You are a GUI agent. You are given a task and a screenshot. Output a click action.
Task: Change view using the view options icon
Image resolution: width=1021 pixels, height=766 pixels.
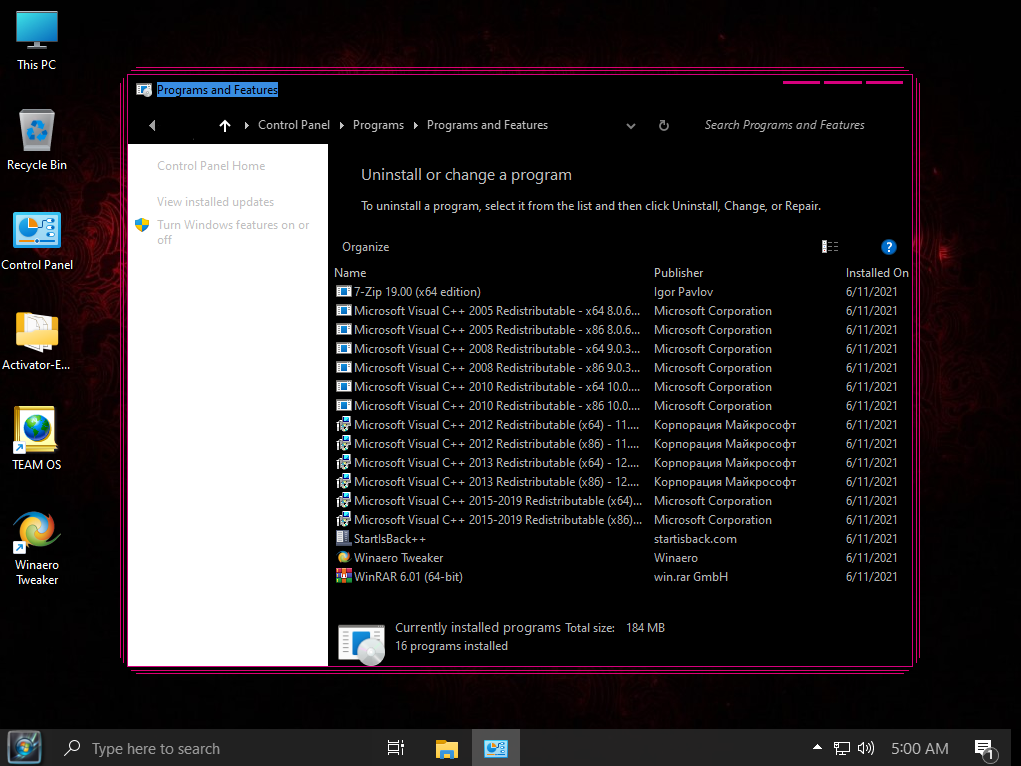pos(830,247)
